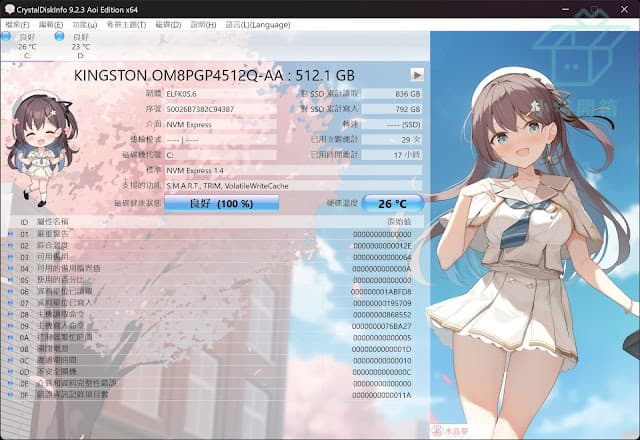Open the 磁碟(D) disk menu
Screen dimensions: 640x440
168,25
